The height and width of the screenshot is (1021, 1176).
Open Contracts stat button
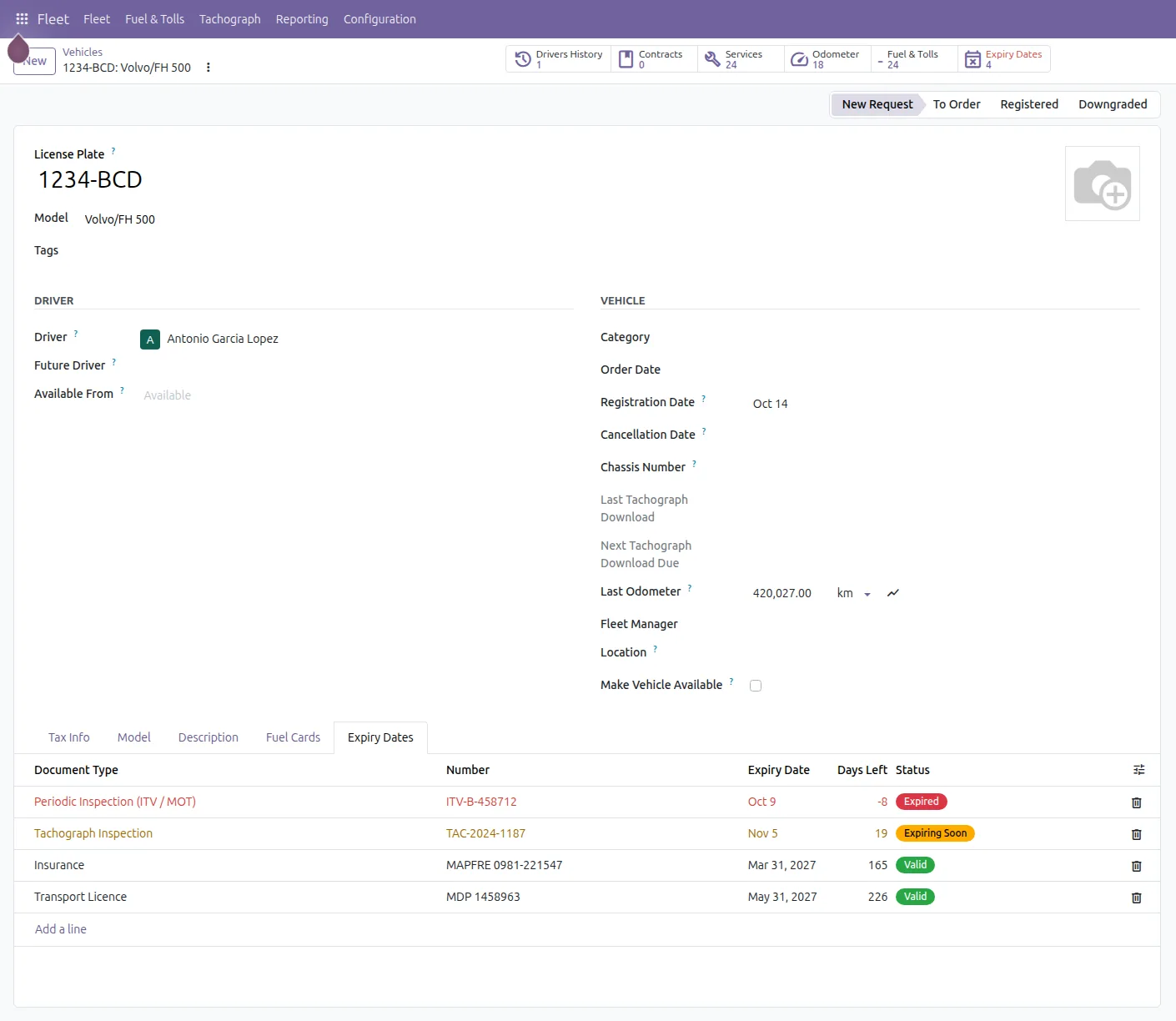click(x=655, y=59)
